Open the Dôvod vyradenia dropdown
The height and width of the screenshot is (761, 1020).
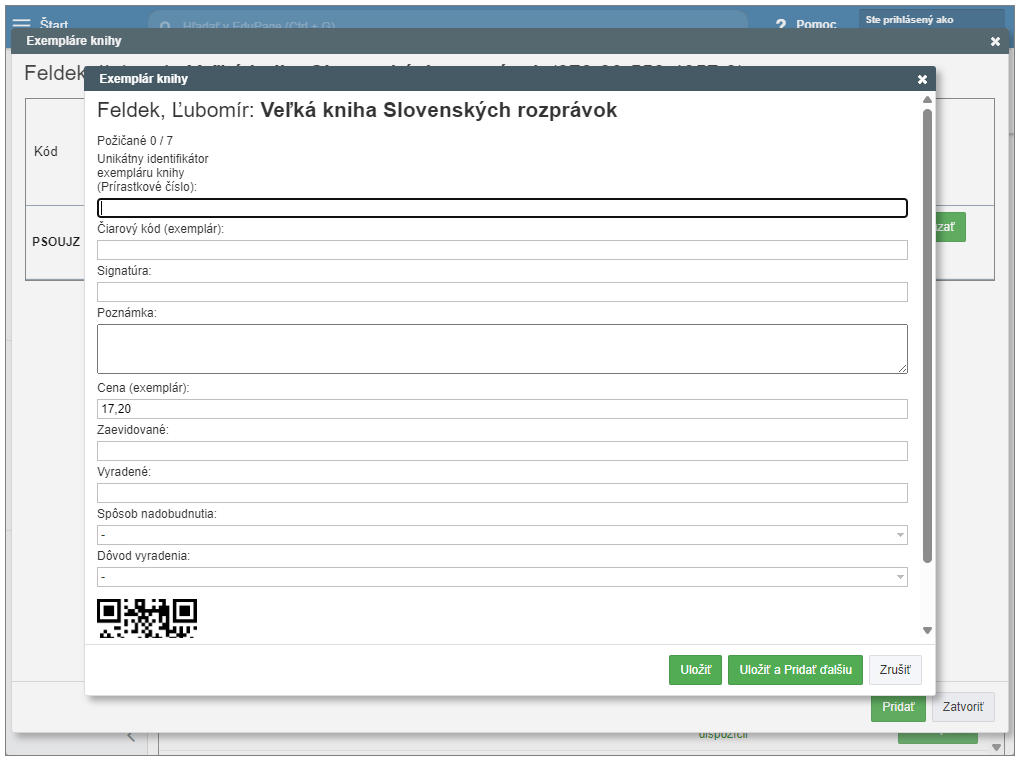point(502,577)
